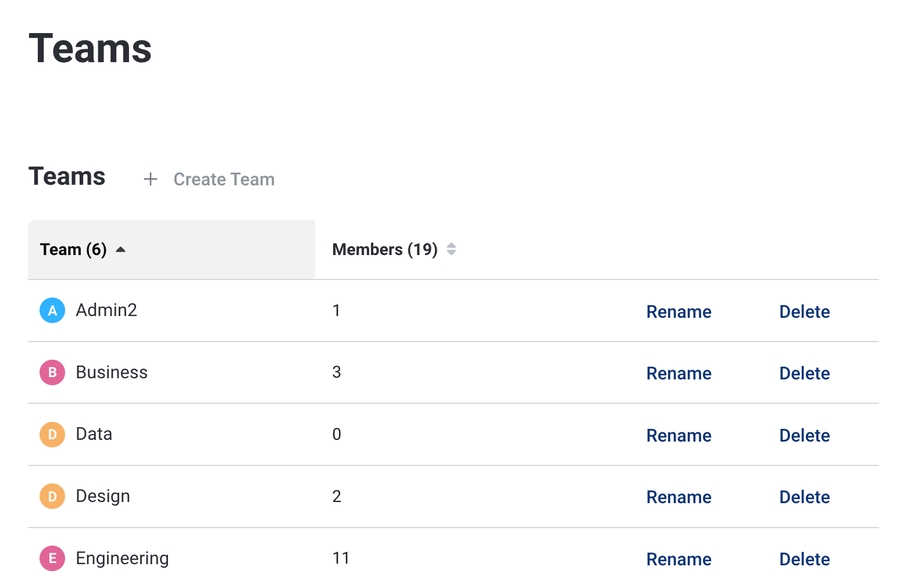Click the plus icon beside Create Team
Screen dimensions: 900x588
pos(150,179)
